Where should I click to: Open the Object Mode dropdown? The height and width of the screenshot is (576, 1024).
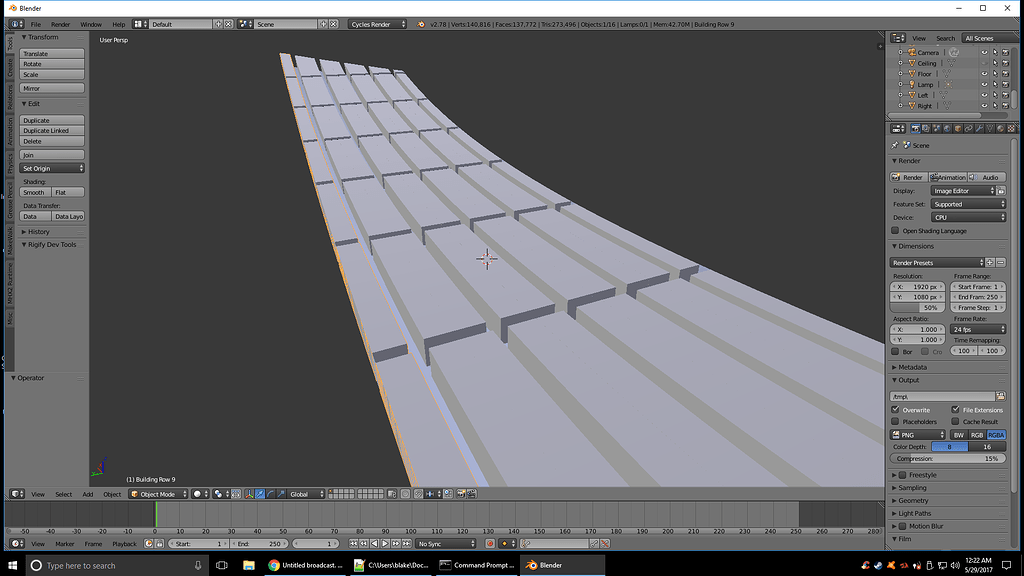[158, 494]
